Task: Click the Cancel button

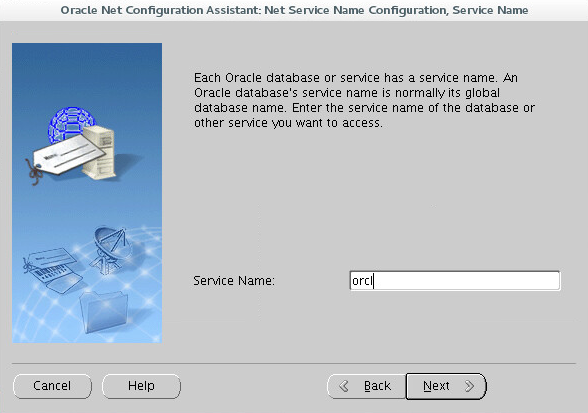Action: [x=52, y=386]
